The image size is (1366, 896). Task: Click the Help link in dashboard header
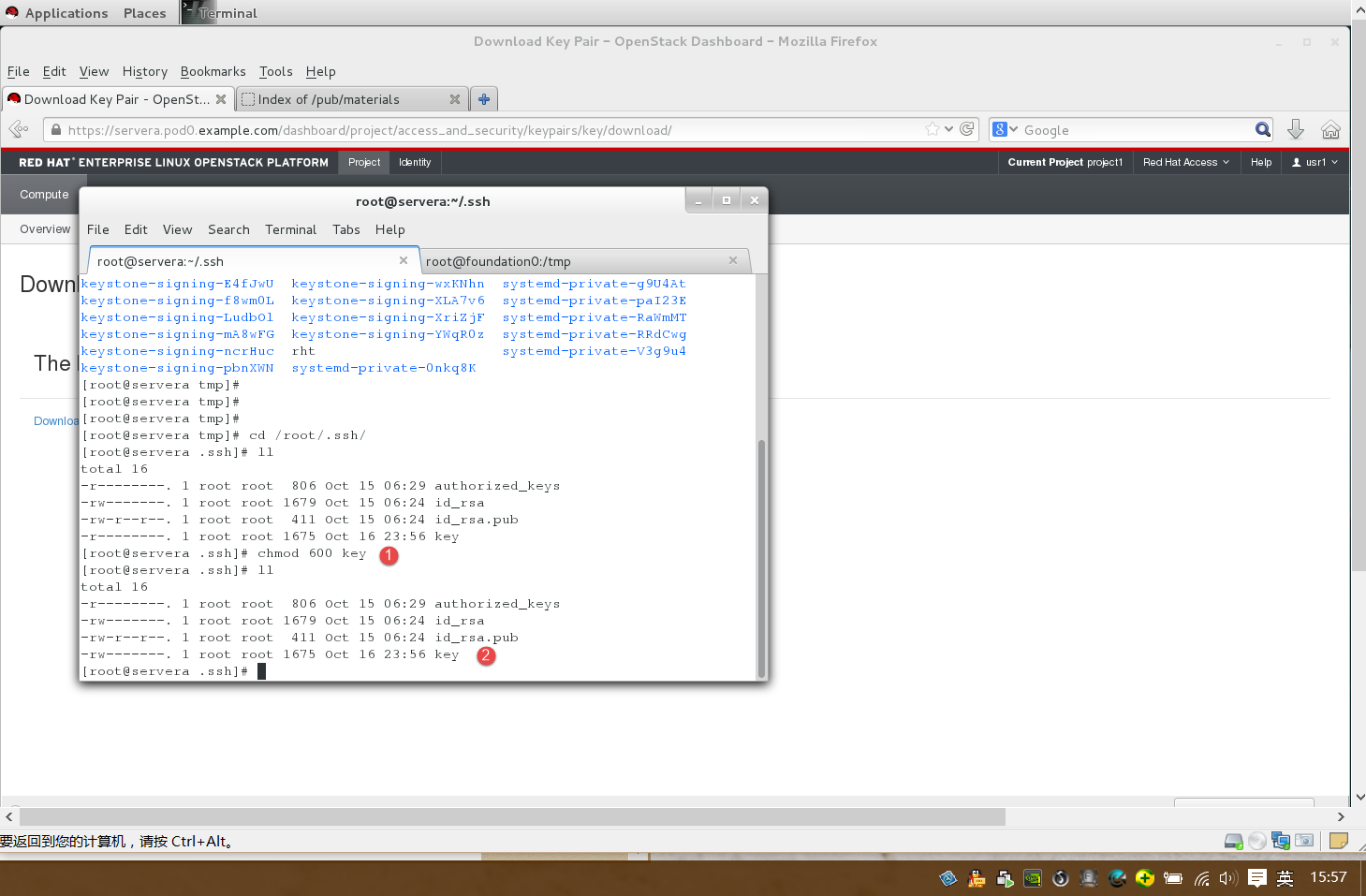(1261, 162)
